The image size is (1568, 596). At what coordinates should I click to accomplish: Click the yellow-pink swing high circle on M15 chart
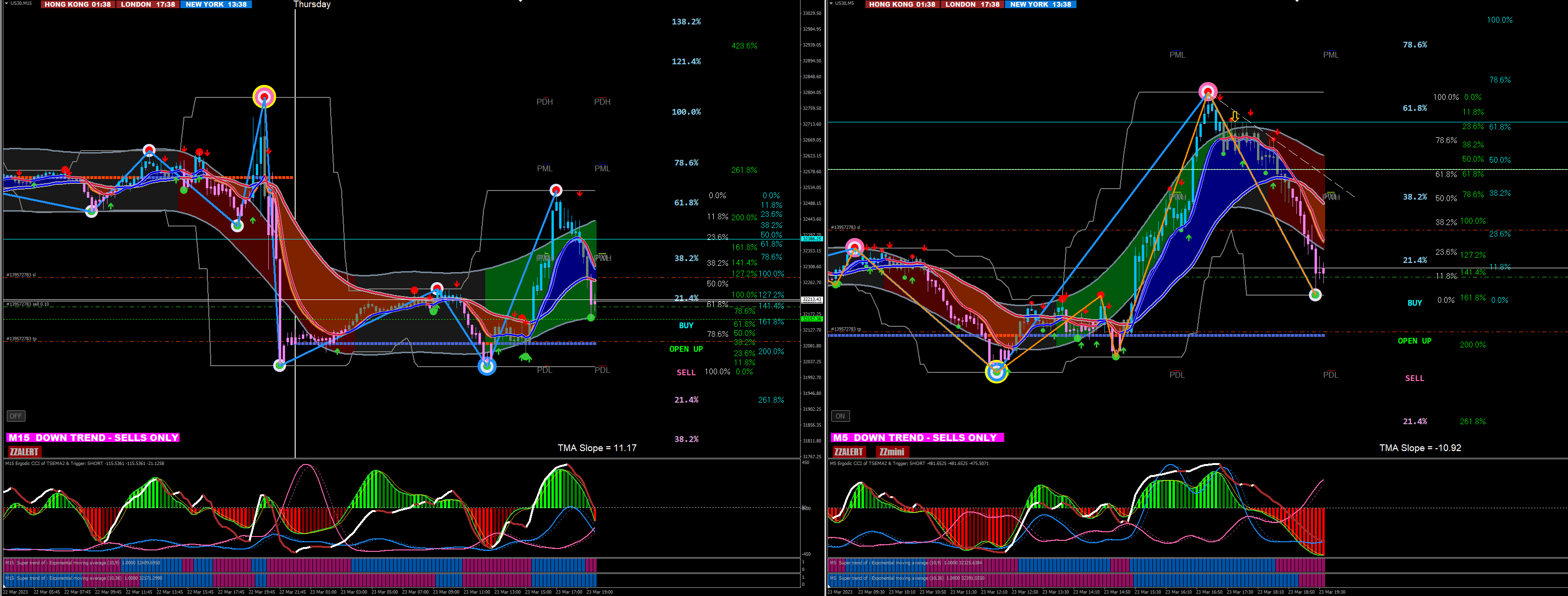[264, 96]
